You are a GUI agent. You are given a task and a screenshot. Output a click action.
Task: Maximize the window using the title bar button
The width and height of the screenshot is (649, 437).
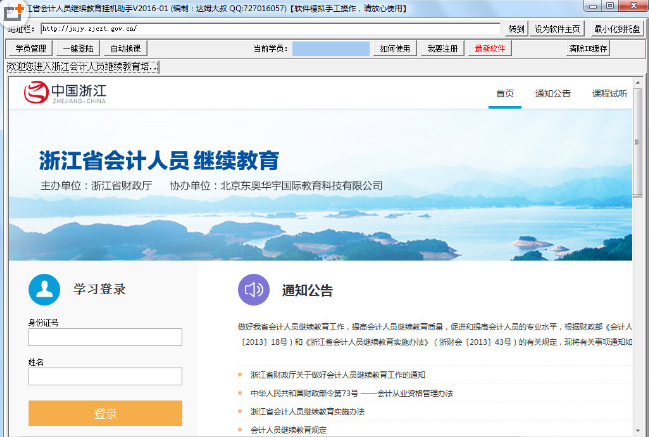610,5
